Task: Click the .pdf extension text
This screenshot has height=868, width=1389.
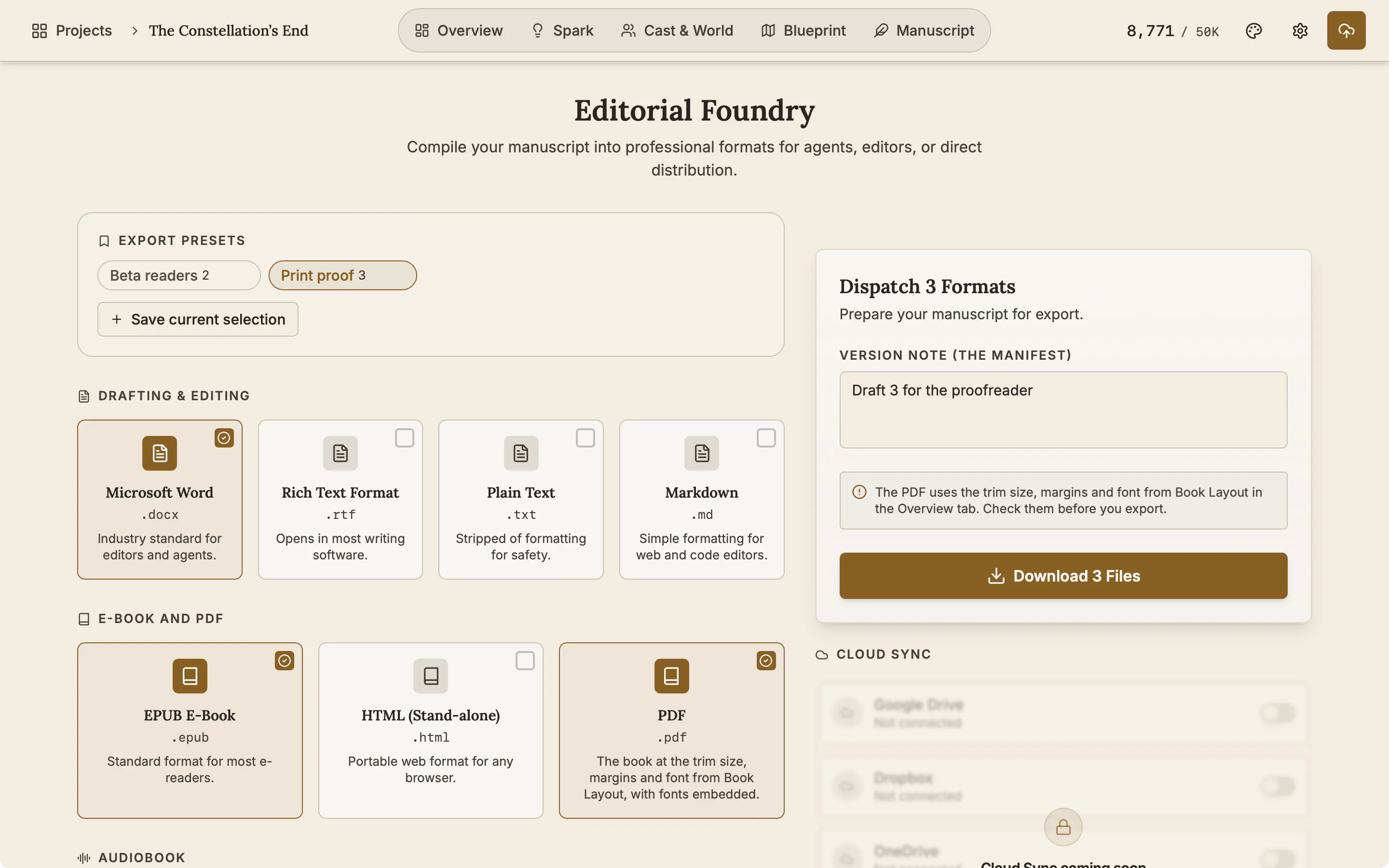Action: (x=671, y=738)
